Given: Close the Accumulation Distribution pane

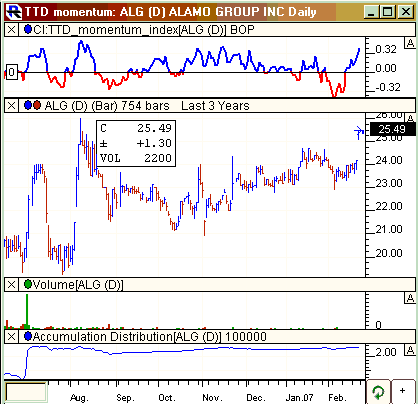Looking at the screenshot, I should click(x=11, y=337).
